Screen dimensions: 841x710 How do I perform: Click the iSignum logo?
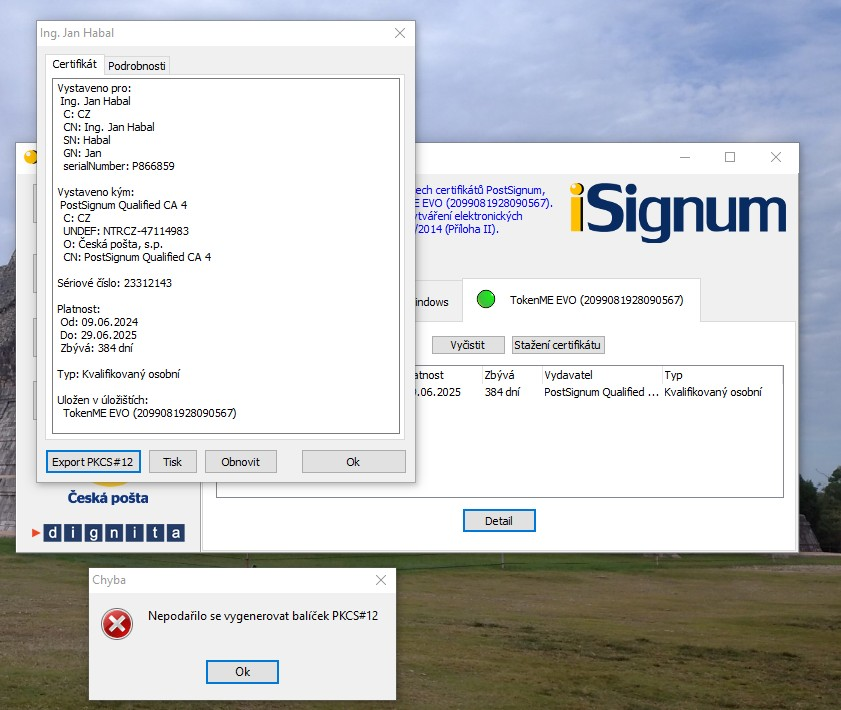[677, 210]
